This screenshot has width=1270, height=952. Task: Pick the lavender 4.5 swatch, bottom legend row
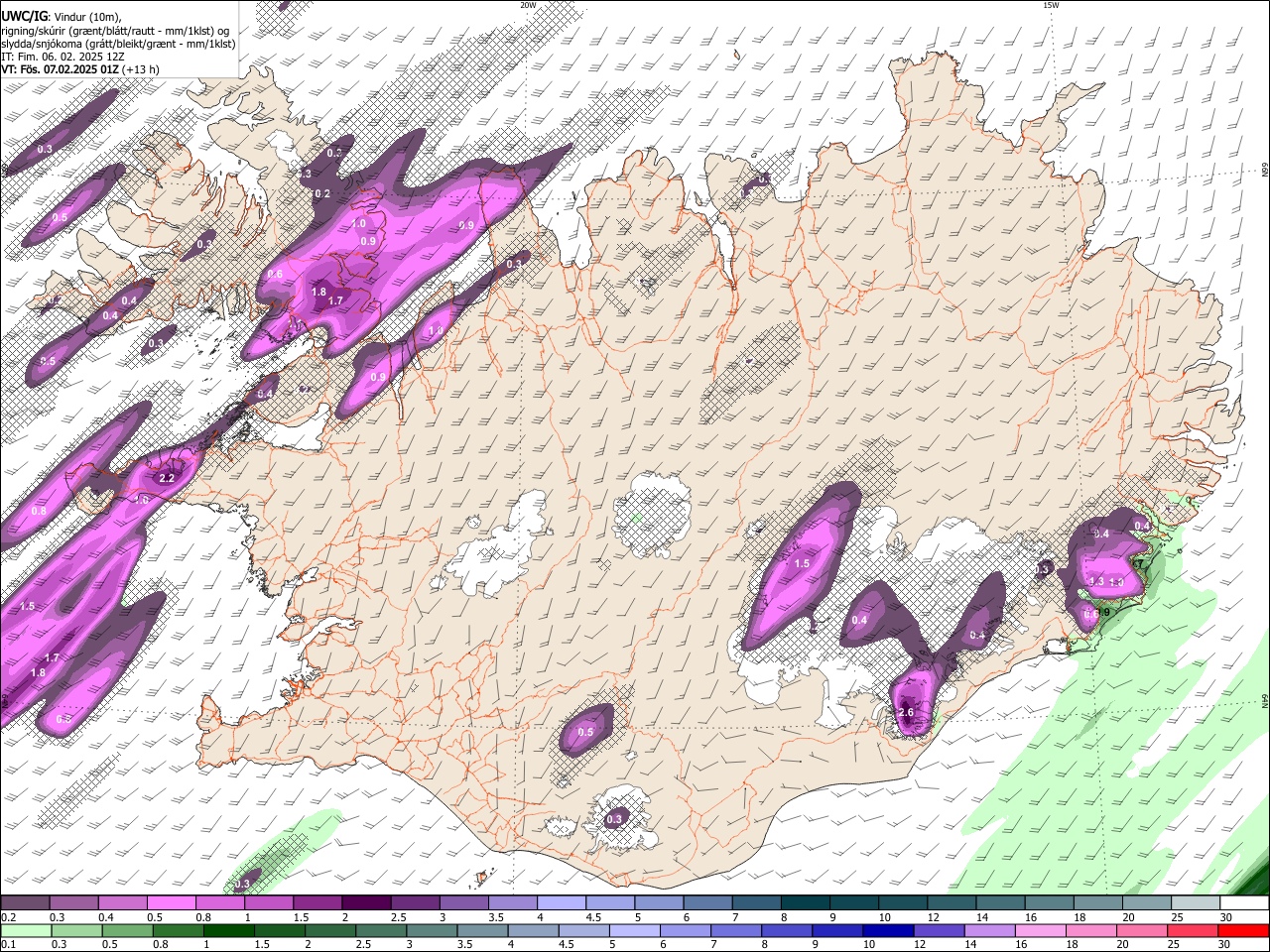[583, 930]
